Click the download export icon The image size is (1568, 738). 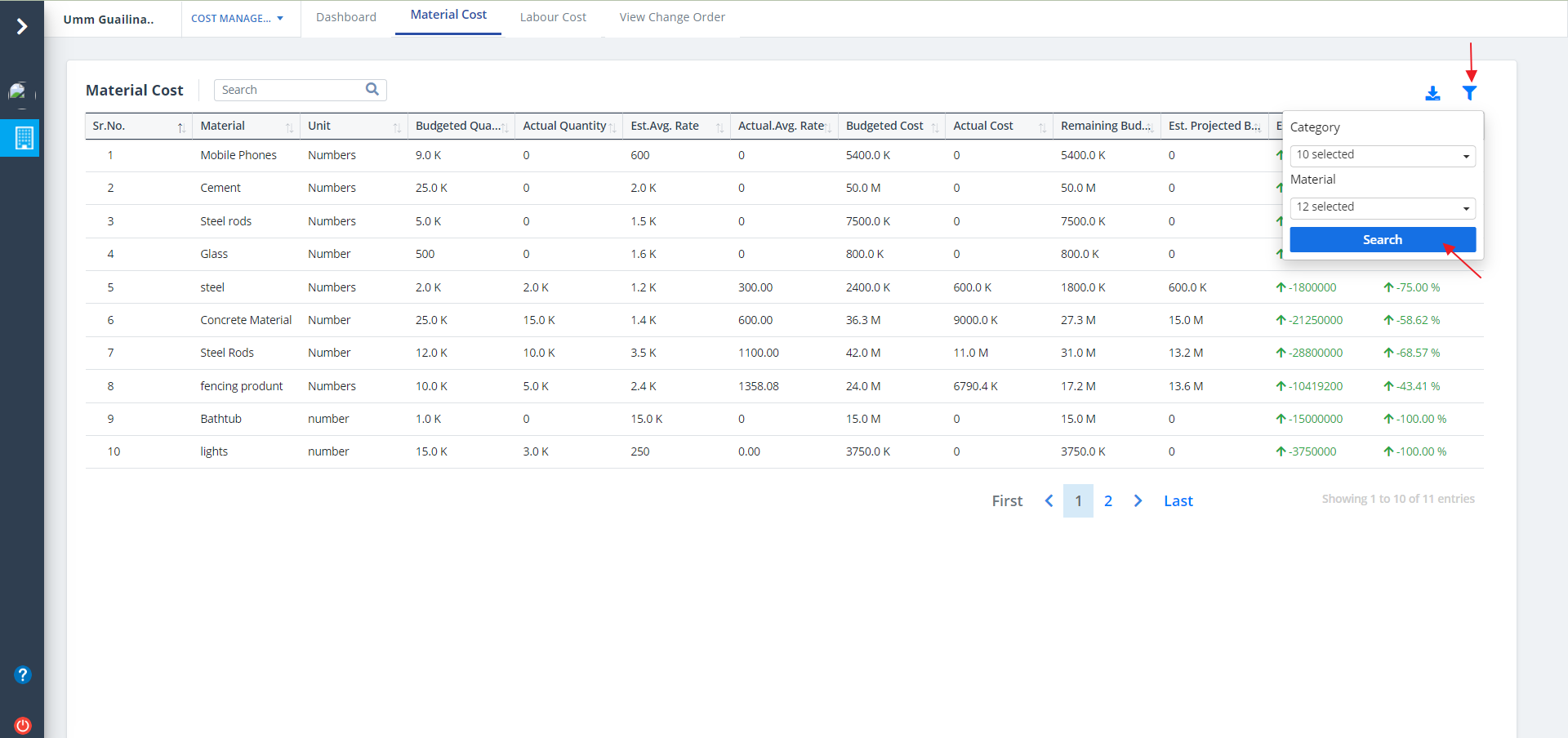point(1432,93)
